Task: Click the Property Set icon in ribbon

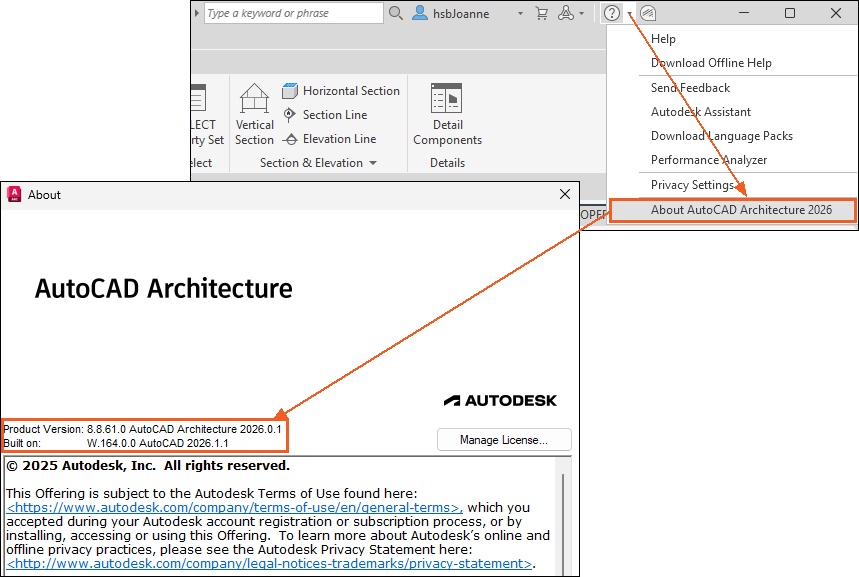Action: 198,98
